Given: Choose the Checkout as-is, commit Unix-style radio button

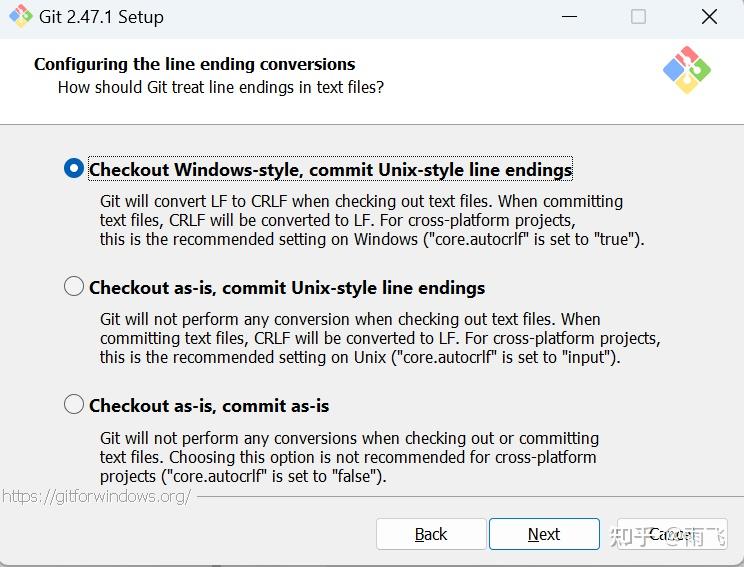Looking at the screenshot, I should 74,287.
